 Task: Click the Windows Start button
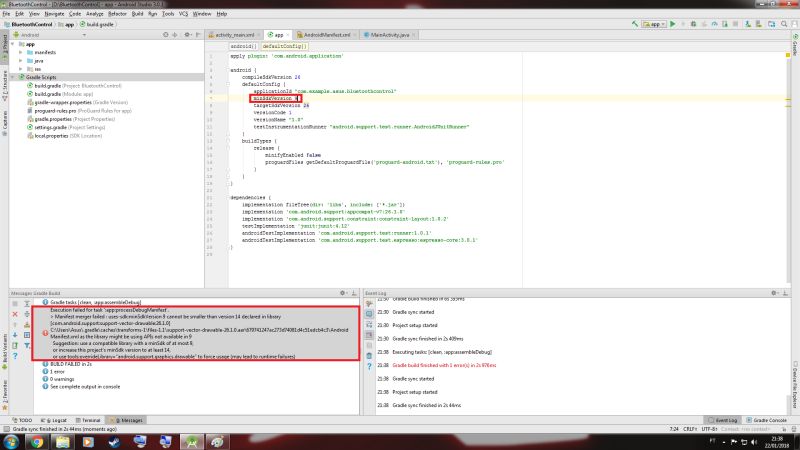[11, 441]
